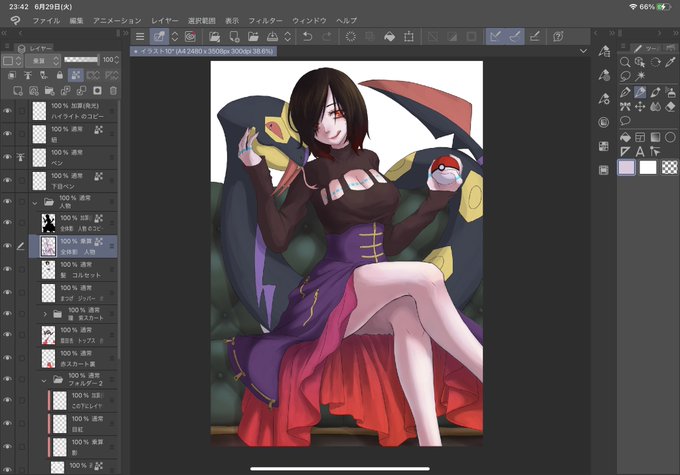Select the Move layer tool
This screenshot has width=680, height=475.
coord(640,106)
